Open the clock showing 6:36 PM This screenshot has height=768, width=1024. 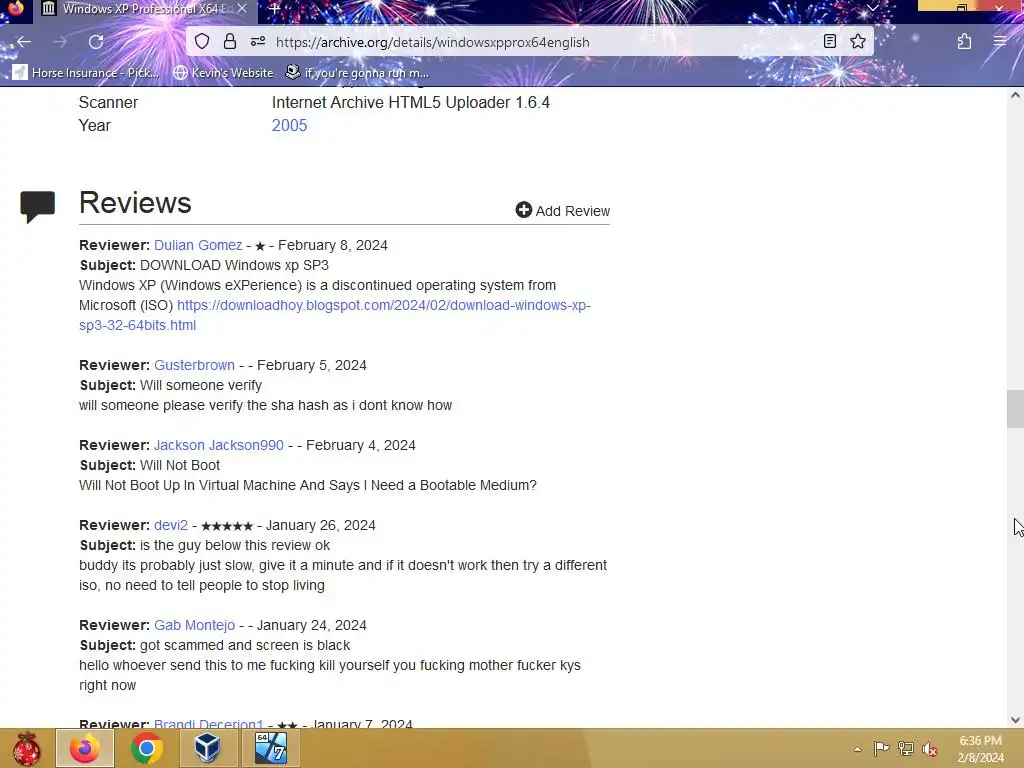[980, 749]
